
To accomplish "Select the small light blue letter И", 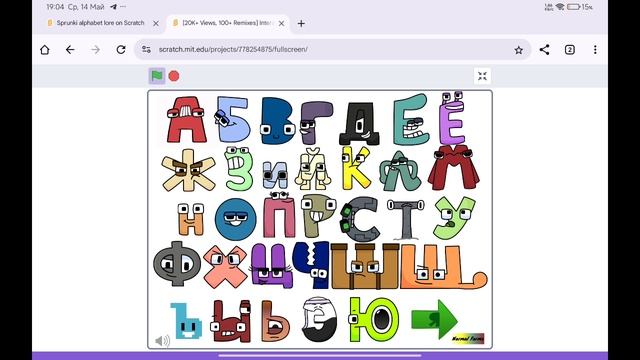I will coord(275,175).
